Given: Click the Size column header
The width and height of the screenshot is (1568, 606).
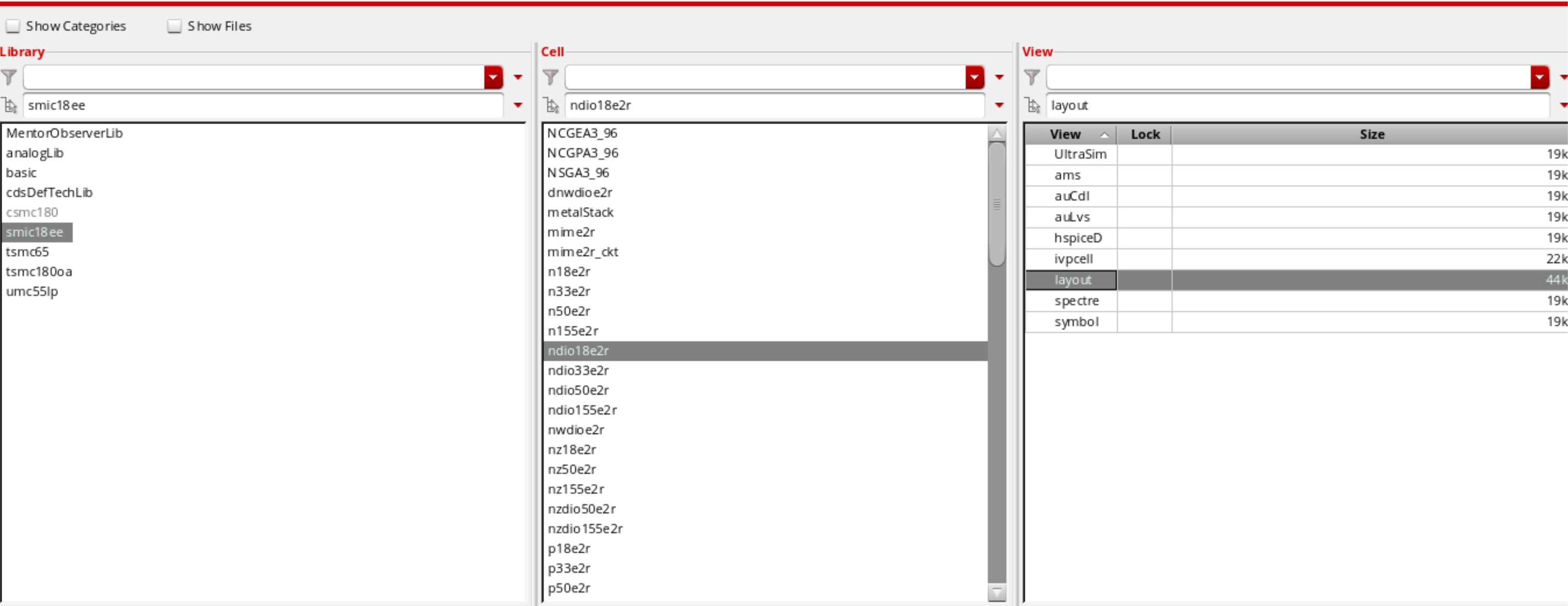Looking at the screenshot, I should [1372, 134].
